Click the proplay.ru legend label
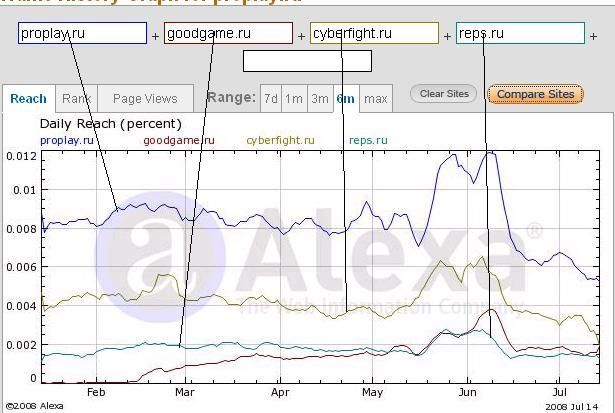The image size is (615, 413). pyautogui.click(x=67, y=140)
